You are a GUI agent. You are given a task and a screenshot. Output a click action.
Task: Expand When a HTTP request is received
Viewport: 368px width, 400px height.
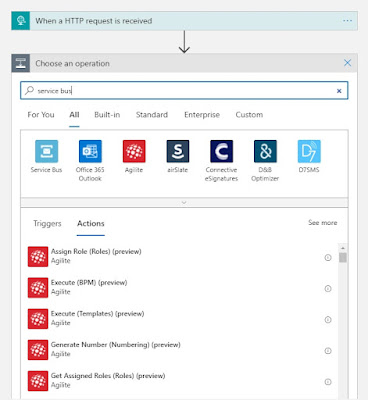184,21
